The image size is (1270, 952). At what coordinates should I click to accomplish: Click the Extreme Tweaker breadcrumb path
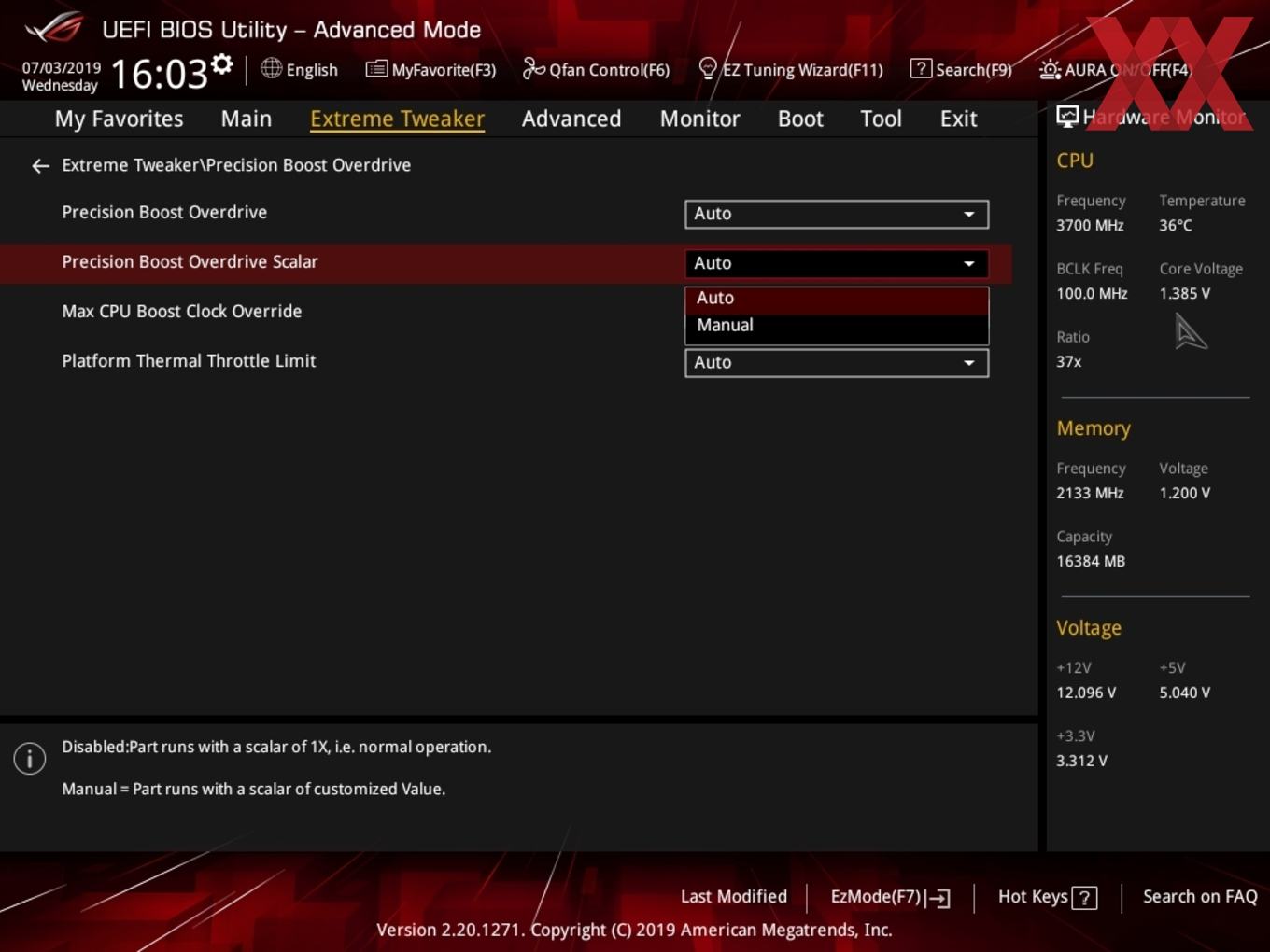[236, 165]
